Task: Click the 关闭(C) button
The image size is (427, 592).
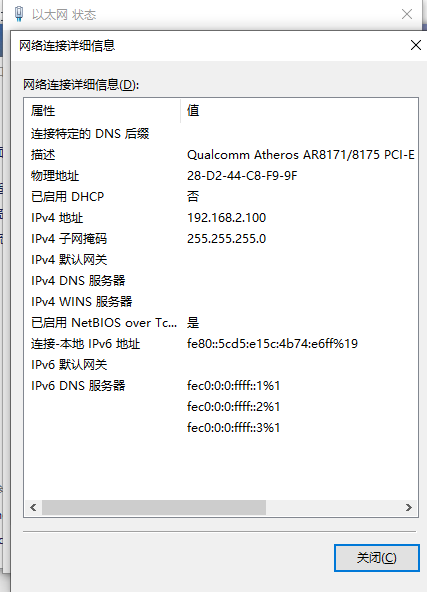Action: click(x=376, y=558)
